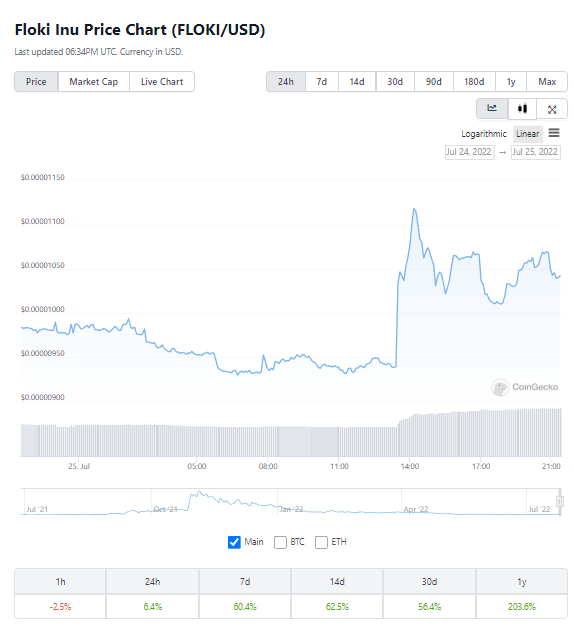Click the navigator range handle at Jul '22

[x=560, y=502]
